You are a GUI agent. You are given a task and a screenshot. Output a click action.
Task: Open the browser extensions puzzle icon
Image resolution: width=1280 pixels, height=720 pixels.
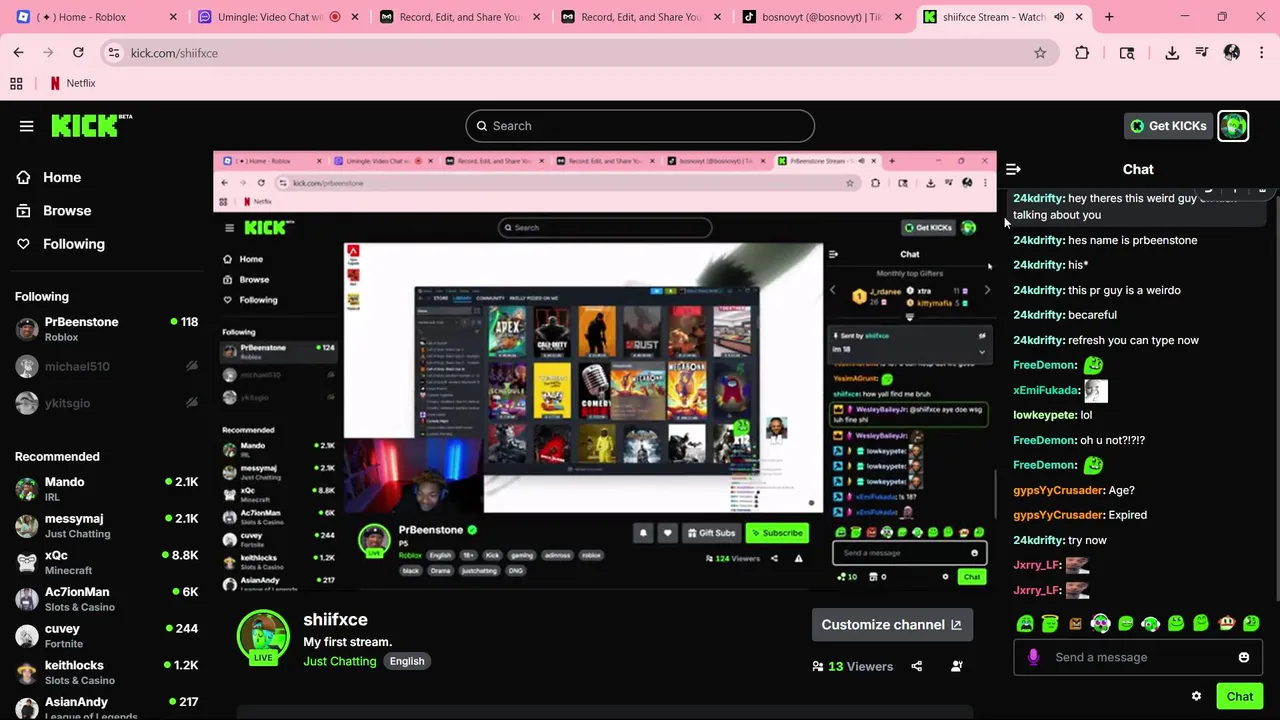1082,53
